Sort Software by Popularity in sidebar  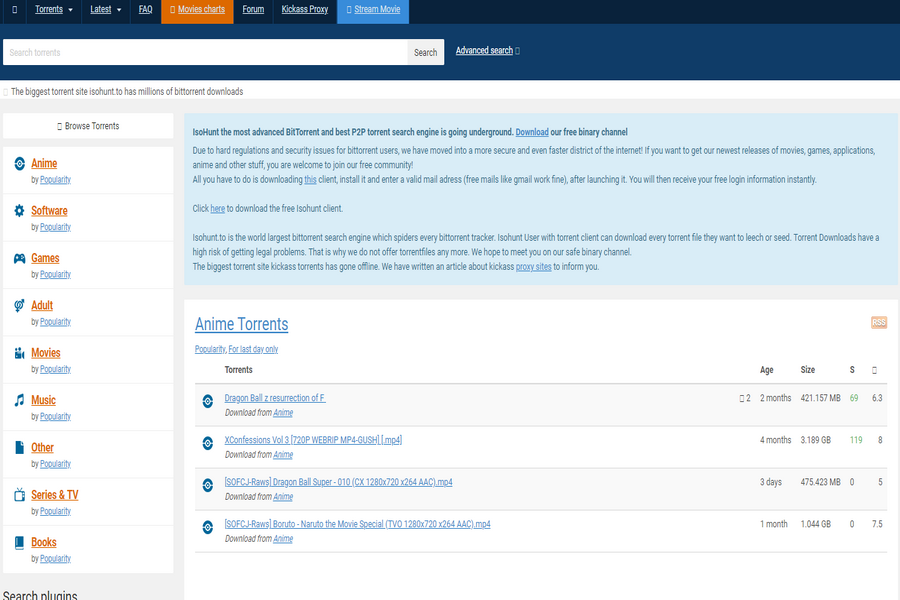(55, 227)
